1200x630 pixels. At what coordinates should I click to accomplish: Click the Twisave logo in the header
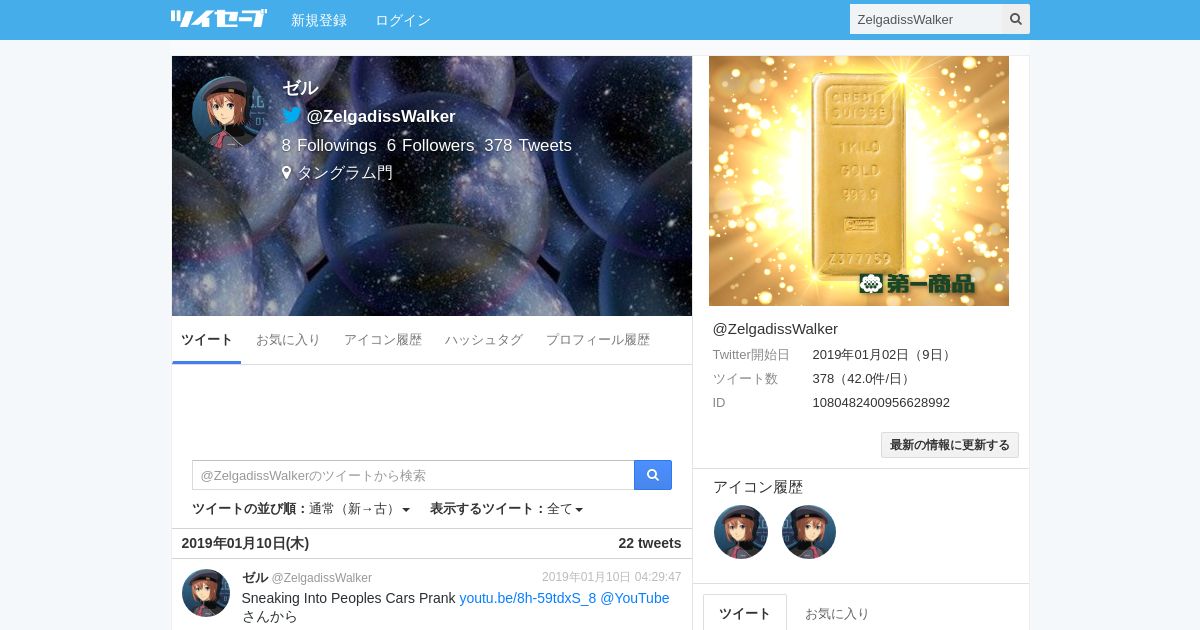pyautogui.click(x=218, y=19)
